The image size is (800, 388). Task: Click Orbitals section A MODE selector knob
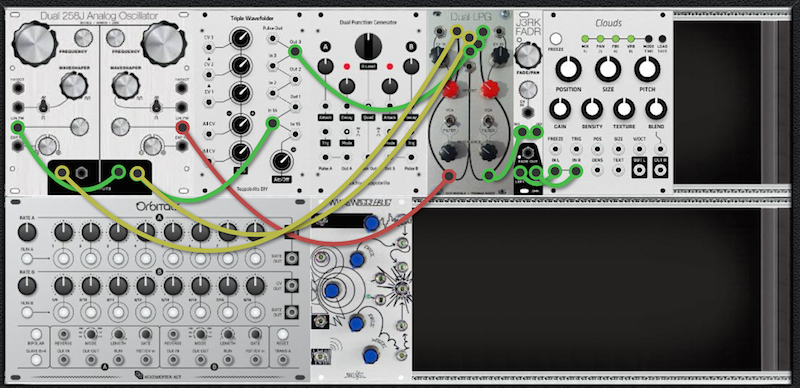point(91,334)
